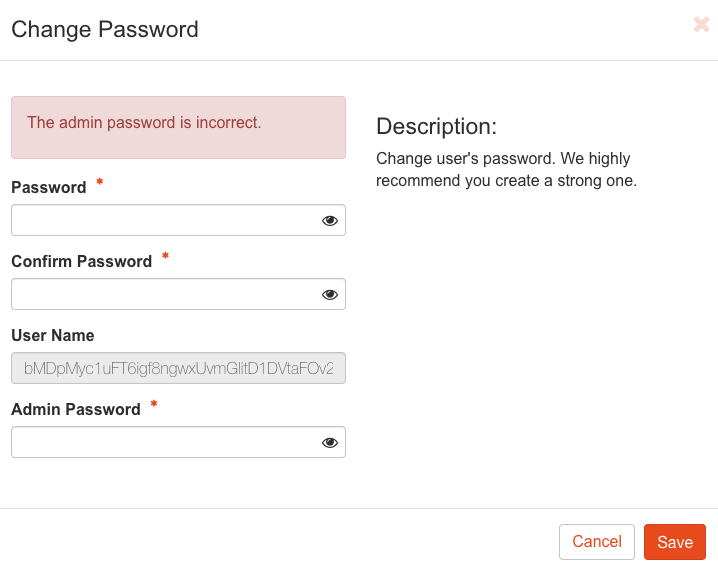Toggle visibility of Confirm Password entry

tap(330, 295)
